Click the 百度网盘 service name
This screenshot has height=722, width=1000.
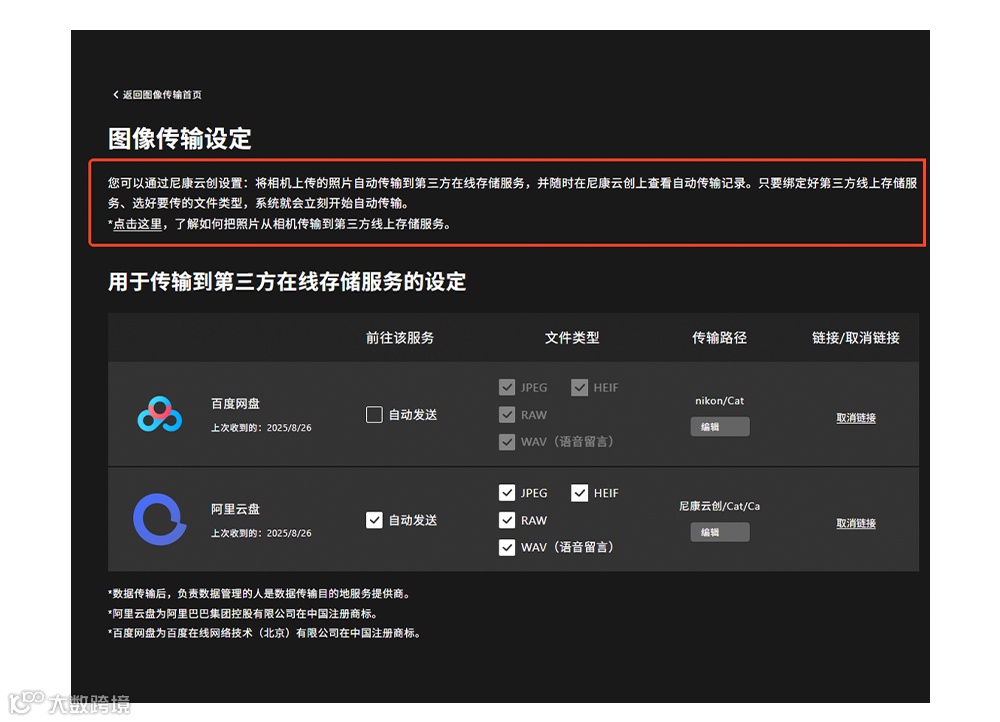(235, 403)
